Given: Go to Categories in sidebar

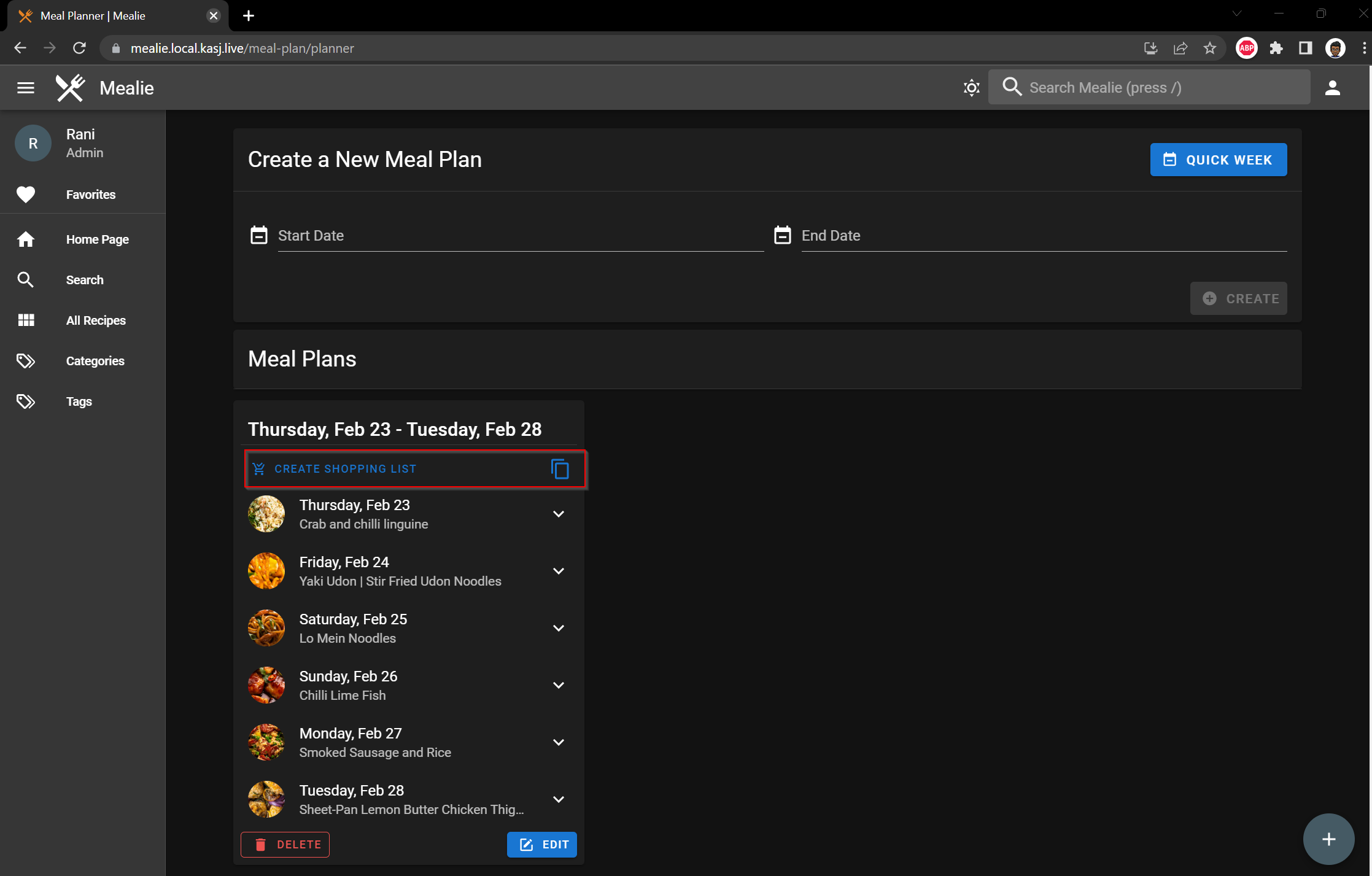Looking at the screenshot, I should [x=95, y=361].
